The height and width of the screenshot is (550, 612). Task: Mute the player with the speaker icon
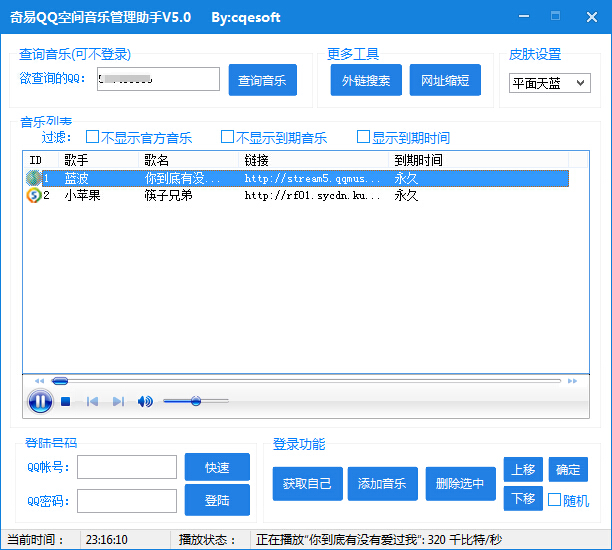145,402
